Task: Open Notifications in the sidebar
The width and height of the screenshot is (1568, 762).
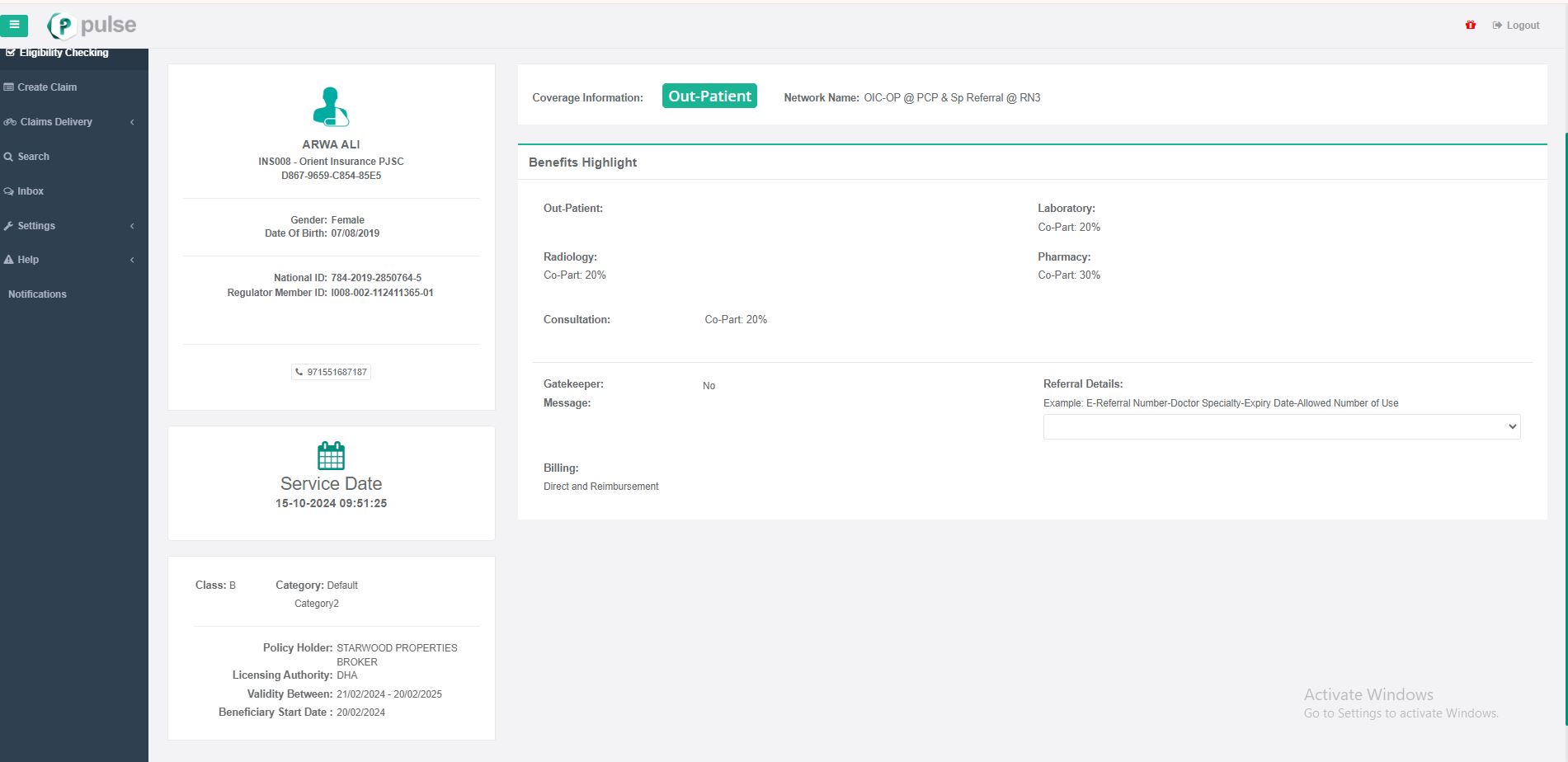Action: click(37, 294)
